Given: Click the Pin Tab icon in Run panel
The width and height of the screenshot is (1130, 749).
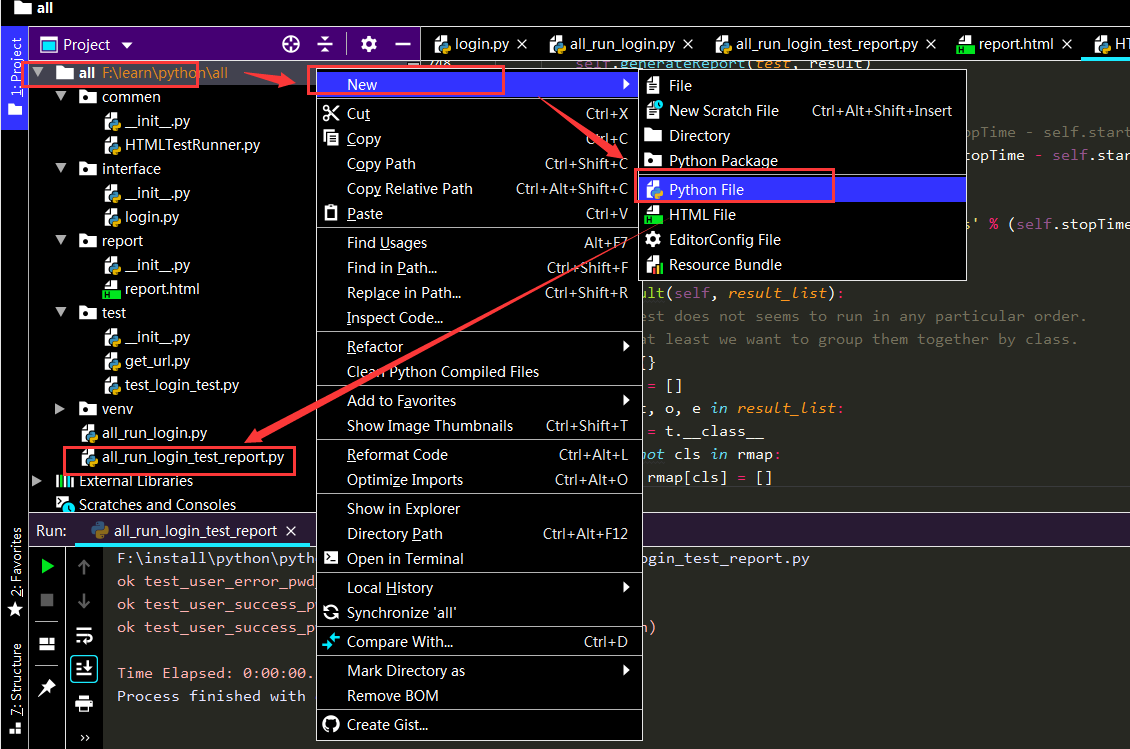Looking at the screenshot, I should pyautogui.click(x=48, y=687).
